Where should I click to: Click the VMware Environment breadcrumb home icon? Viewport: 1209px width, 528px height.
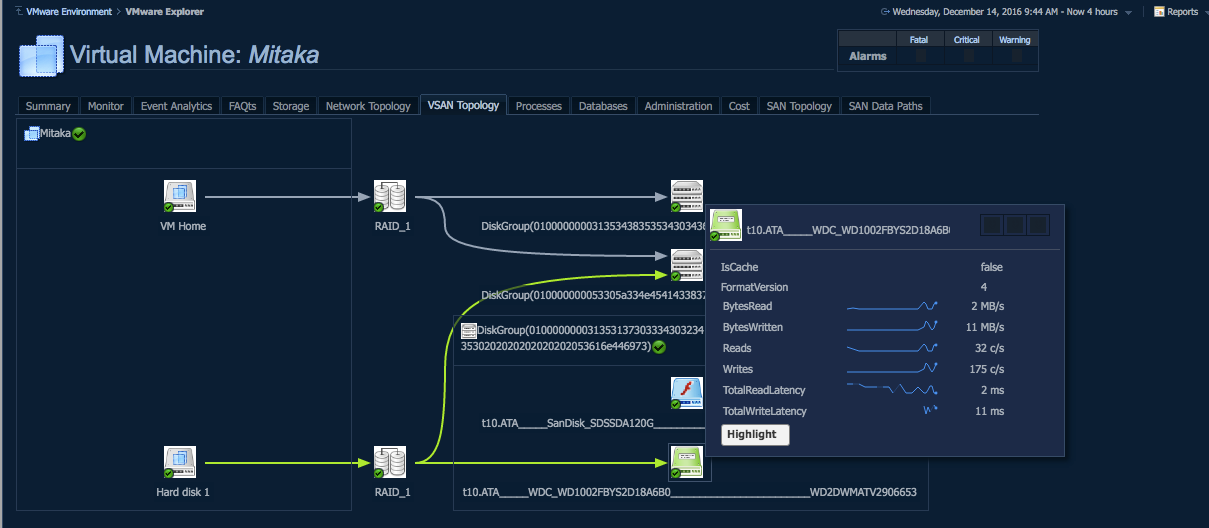point(19,11)
